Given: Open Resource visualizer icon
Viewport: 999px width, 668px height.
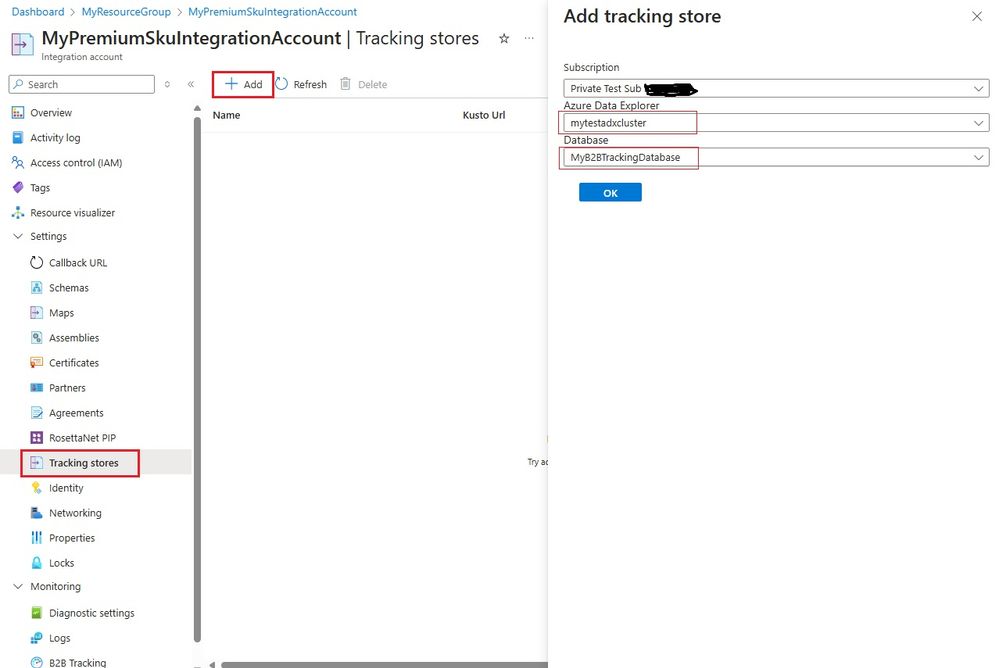Looking at the screenshot, I should (x=18, y=213).
